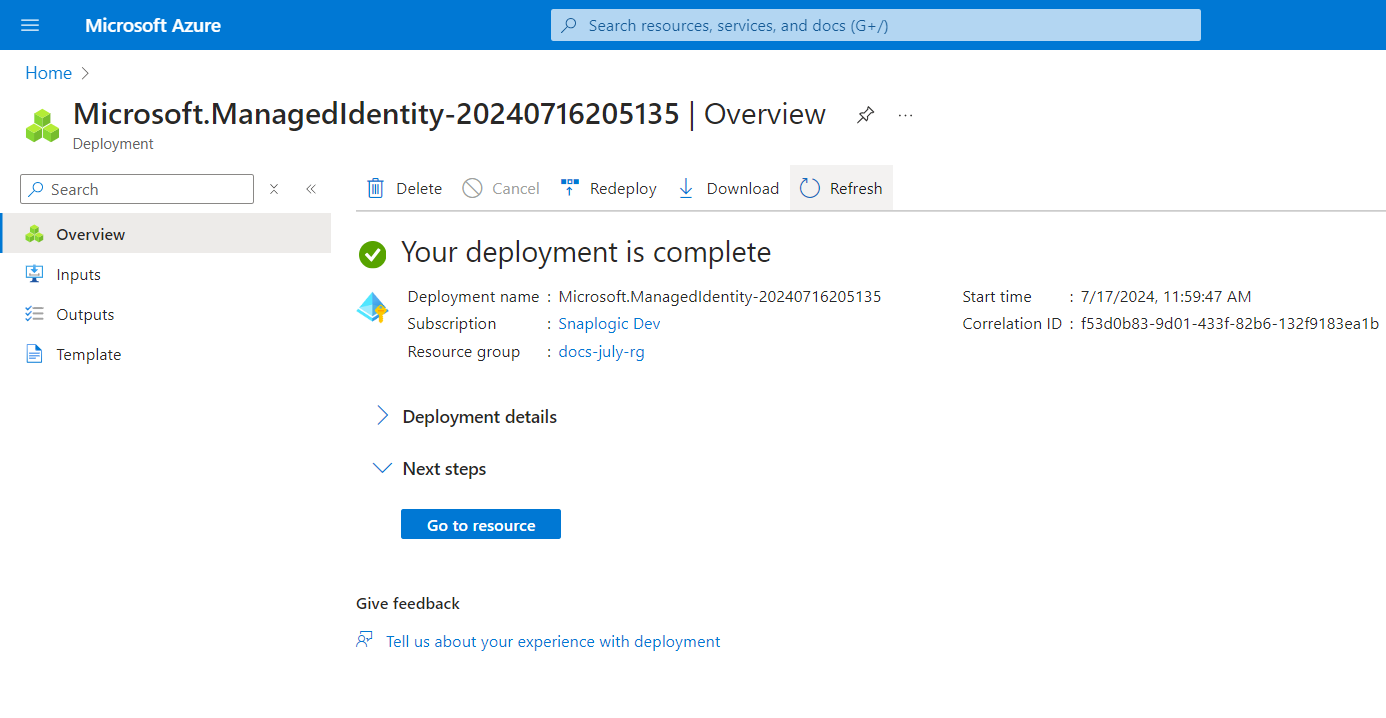Refresh the deployment overview

tap(841, 188)
